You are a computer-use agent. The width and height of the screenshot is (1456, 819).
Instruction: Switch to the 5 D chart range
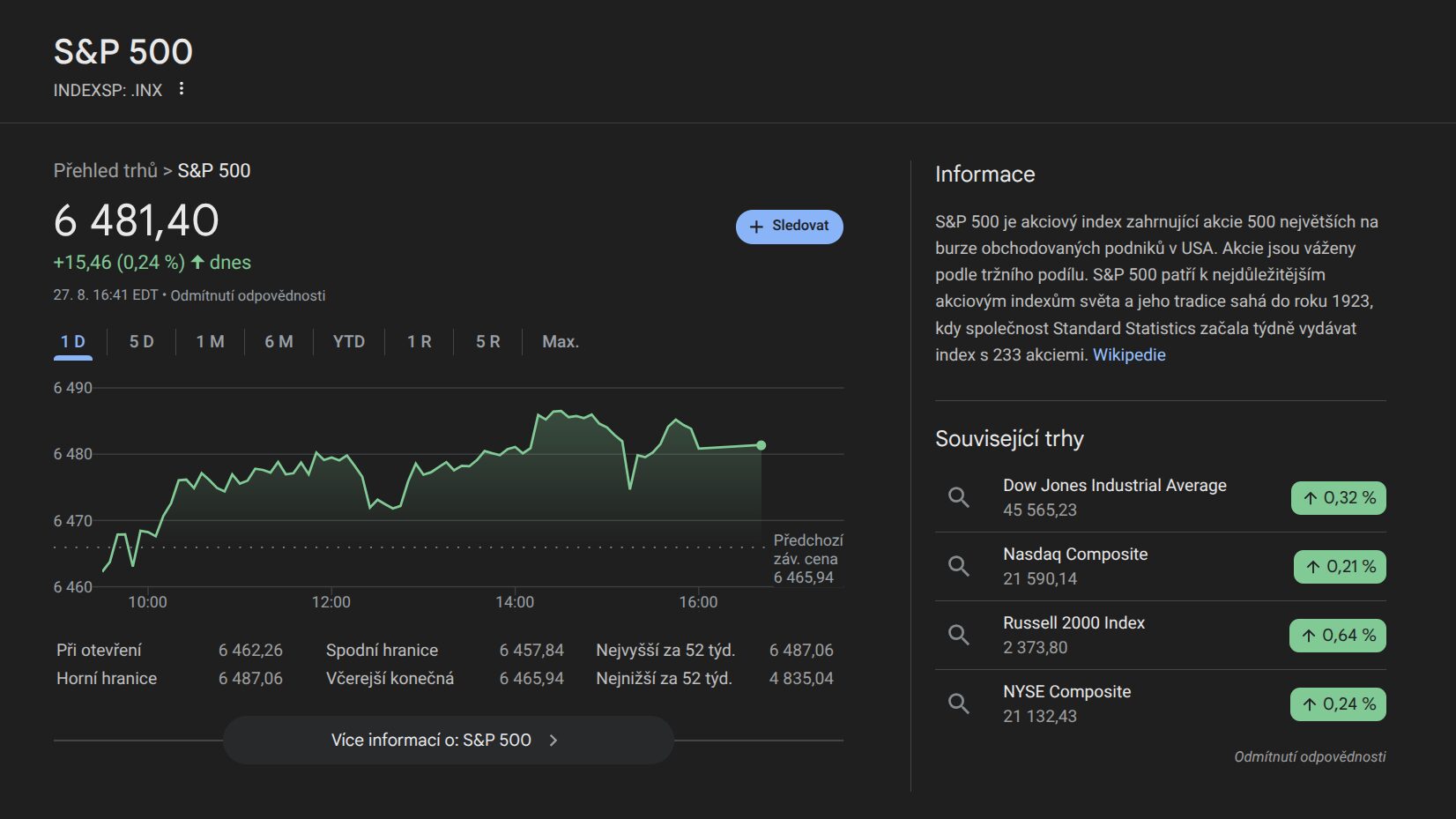141,342
